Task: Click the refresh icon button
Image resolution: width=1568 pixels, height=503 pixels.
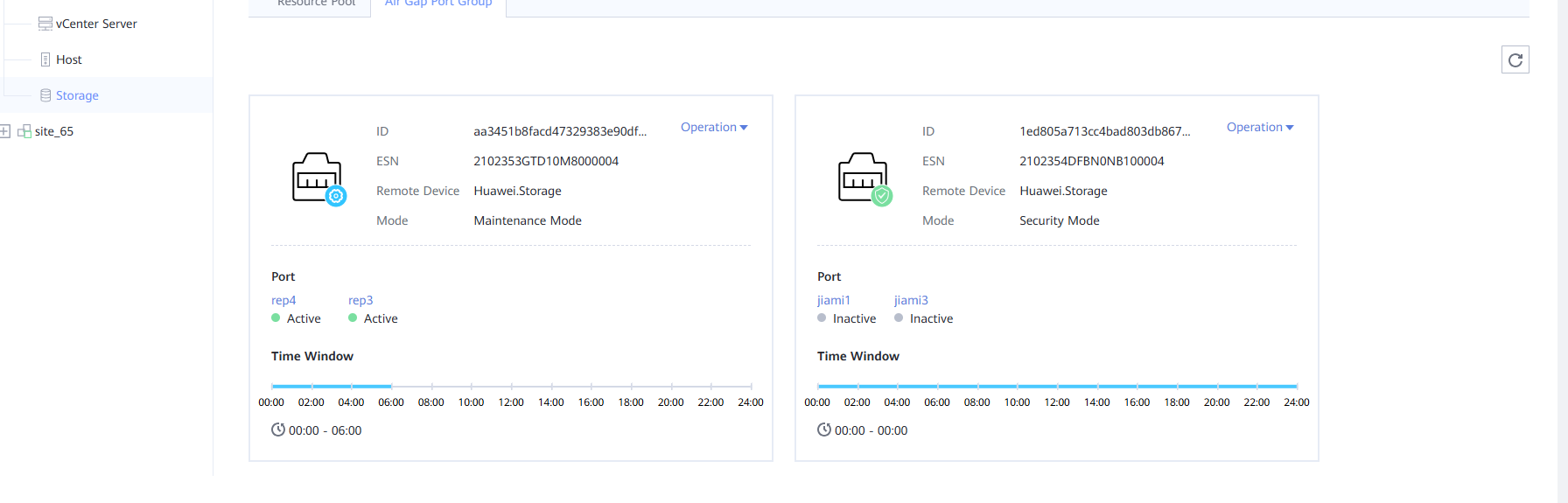Action: pyautogui.click(x=1515, y=59)
